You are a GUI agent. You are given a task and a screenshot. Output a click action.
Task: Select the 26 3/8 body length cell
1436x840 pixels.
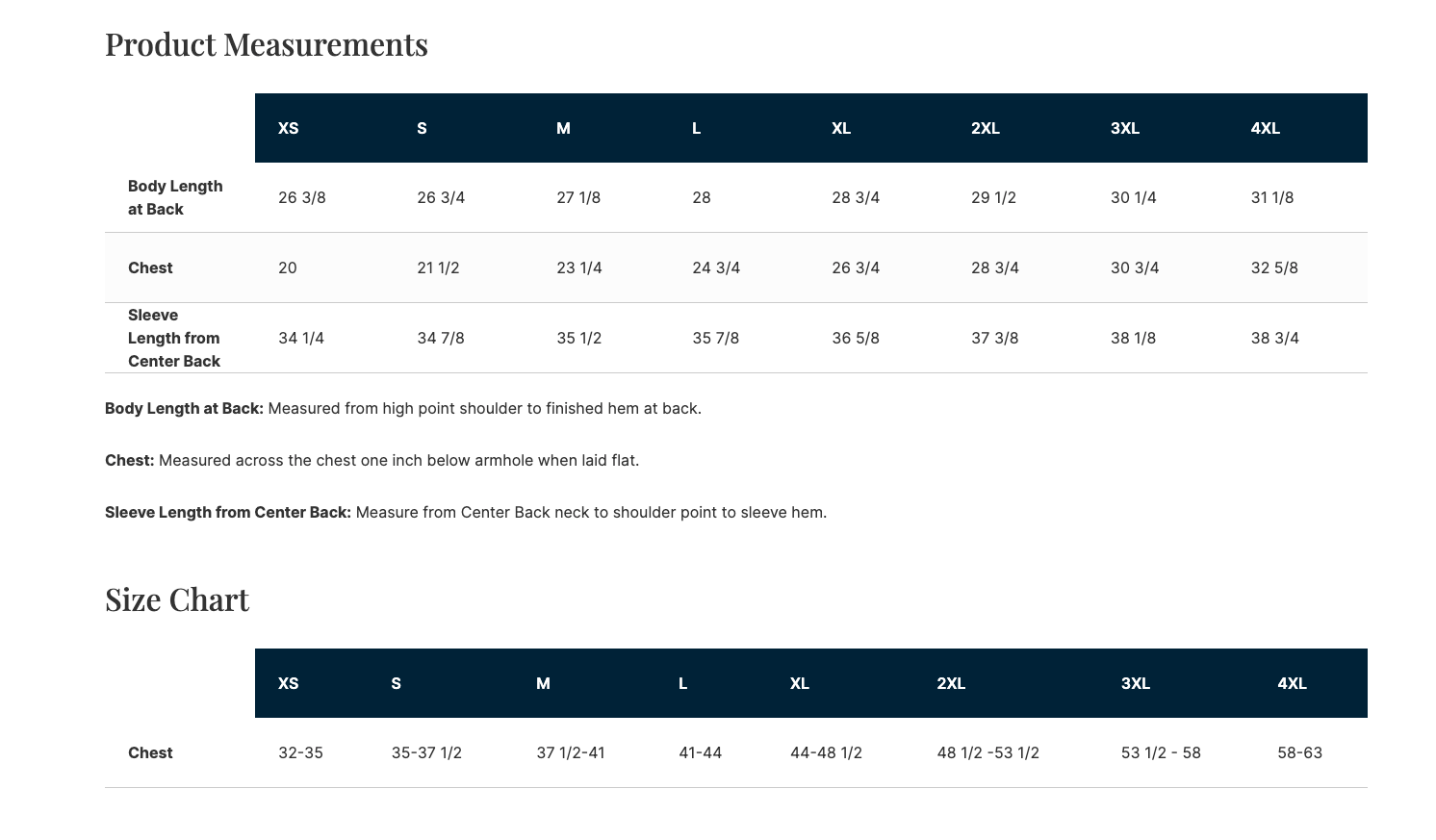click(302, 198)
